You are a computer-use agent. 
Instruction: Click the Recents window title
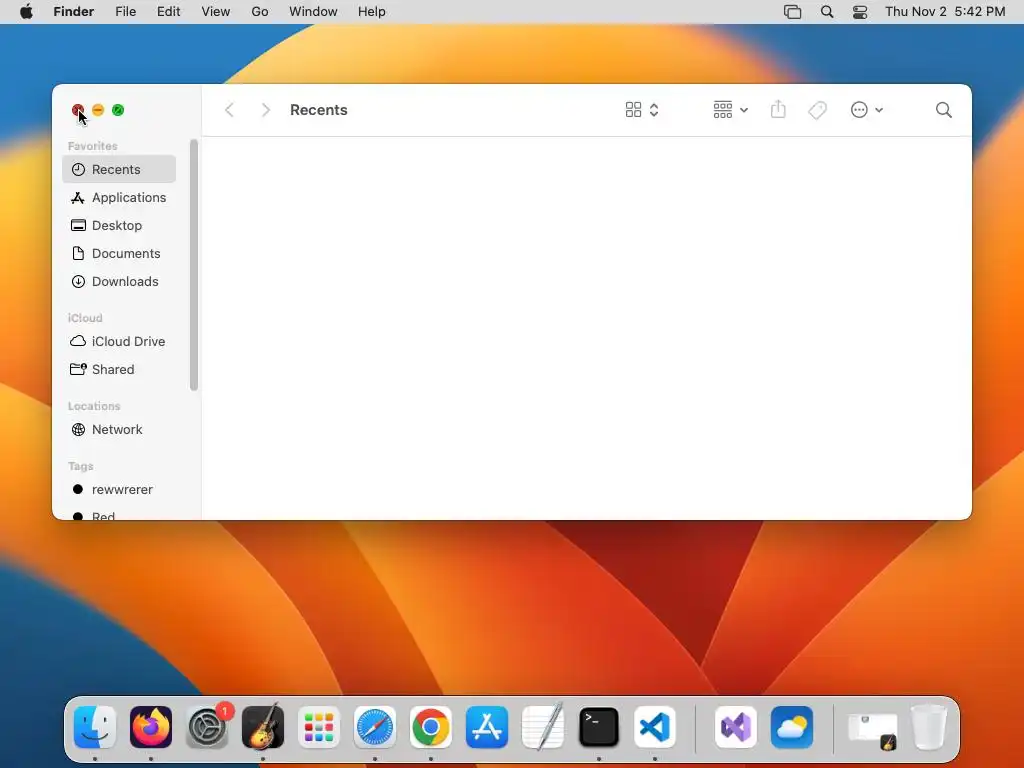click(x=319, y=110)
